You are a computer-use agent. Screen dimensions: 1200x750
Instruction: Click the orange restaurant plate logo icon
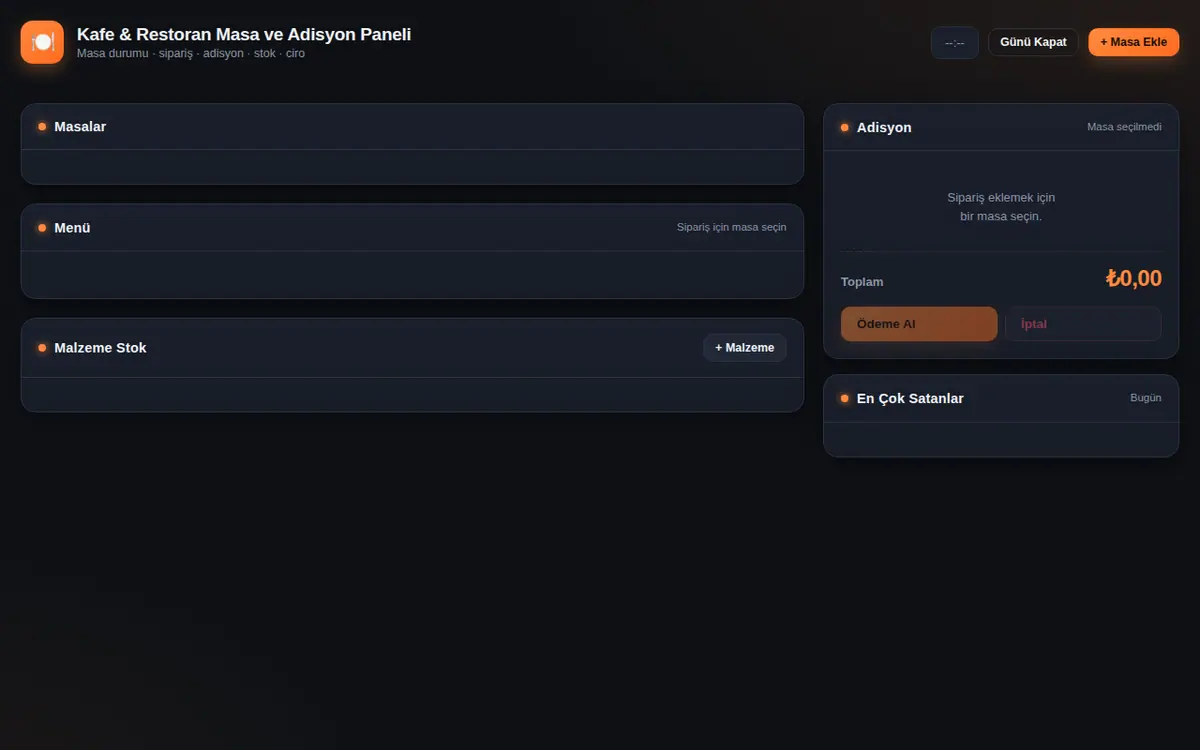coord(42,42)
